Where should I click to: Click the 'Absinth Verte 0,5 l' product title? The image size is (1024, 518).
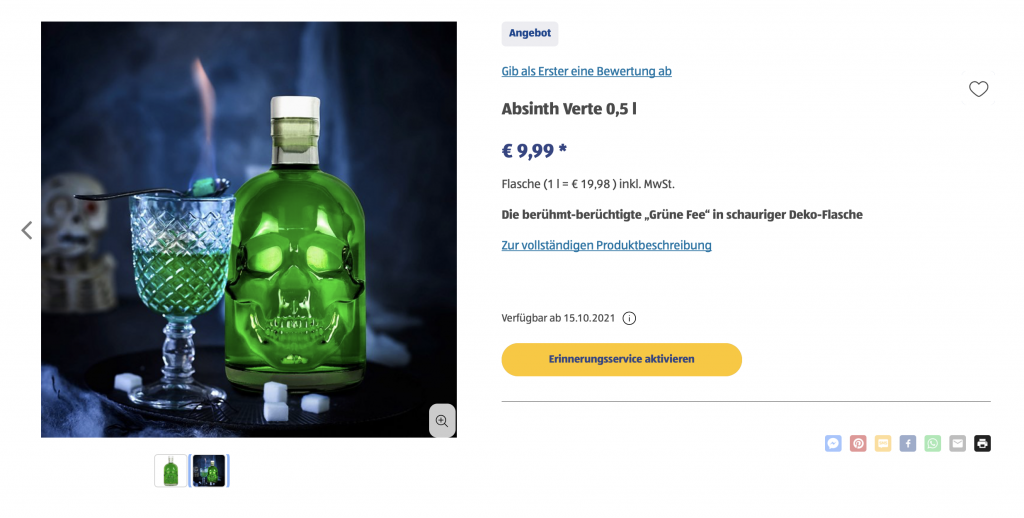pyautogui.click(x=569, y=108)
